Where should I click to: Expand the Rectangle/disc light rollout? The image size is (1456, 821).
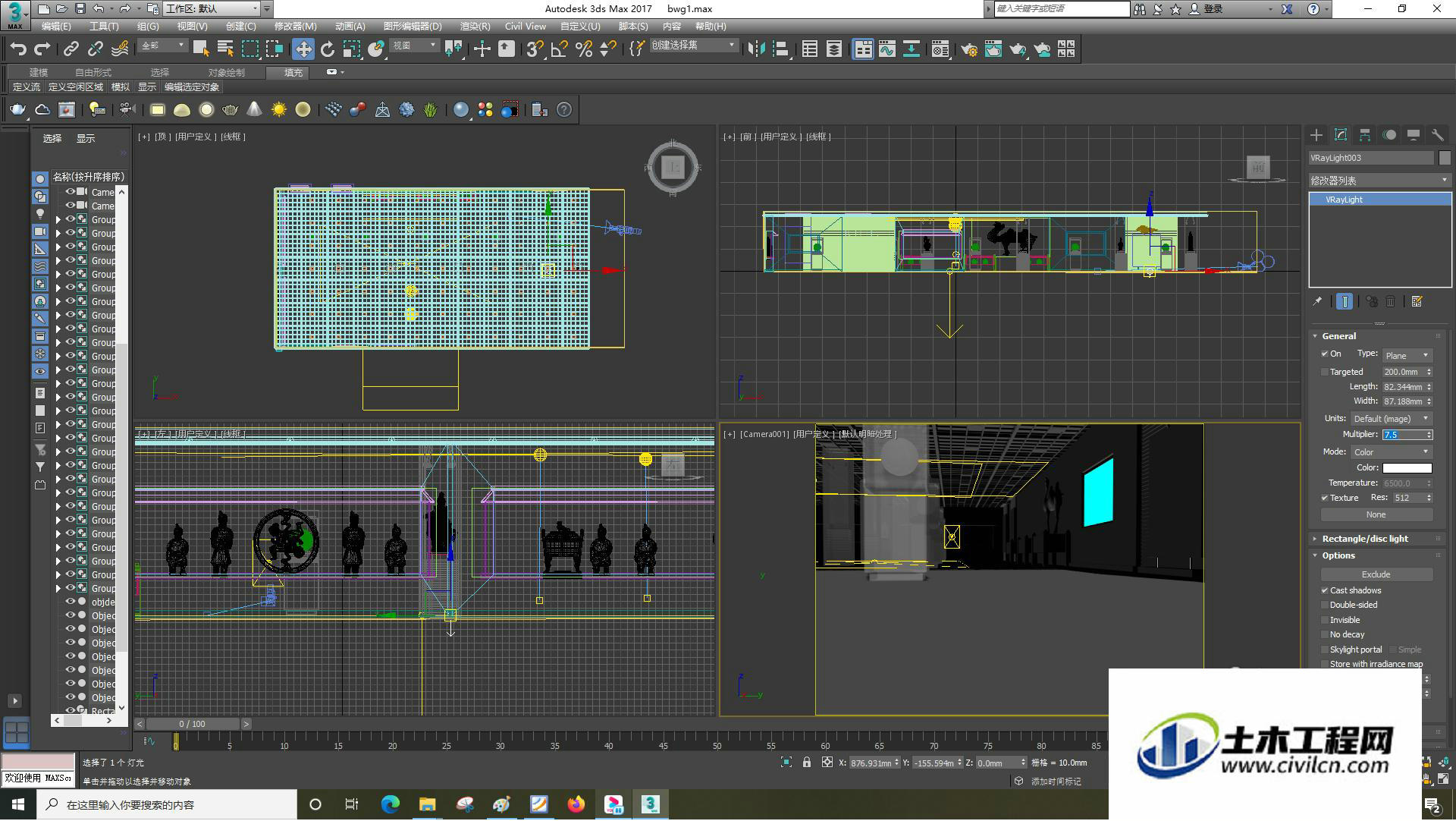pos(1365,539)
